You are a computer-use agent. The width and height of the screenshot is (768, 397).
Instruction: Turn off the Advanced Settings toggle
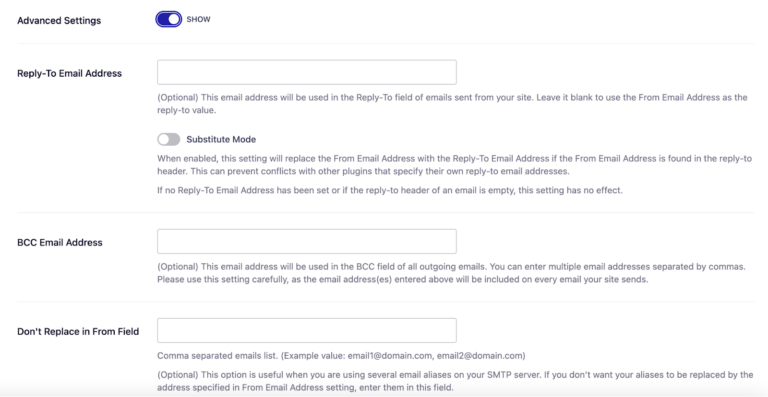click(x=168, y=19)
